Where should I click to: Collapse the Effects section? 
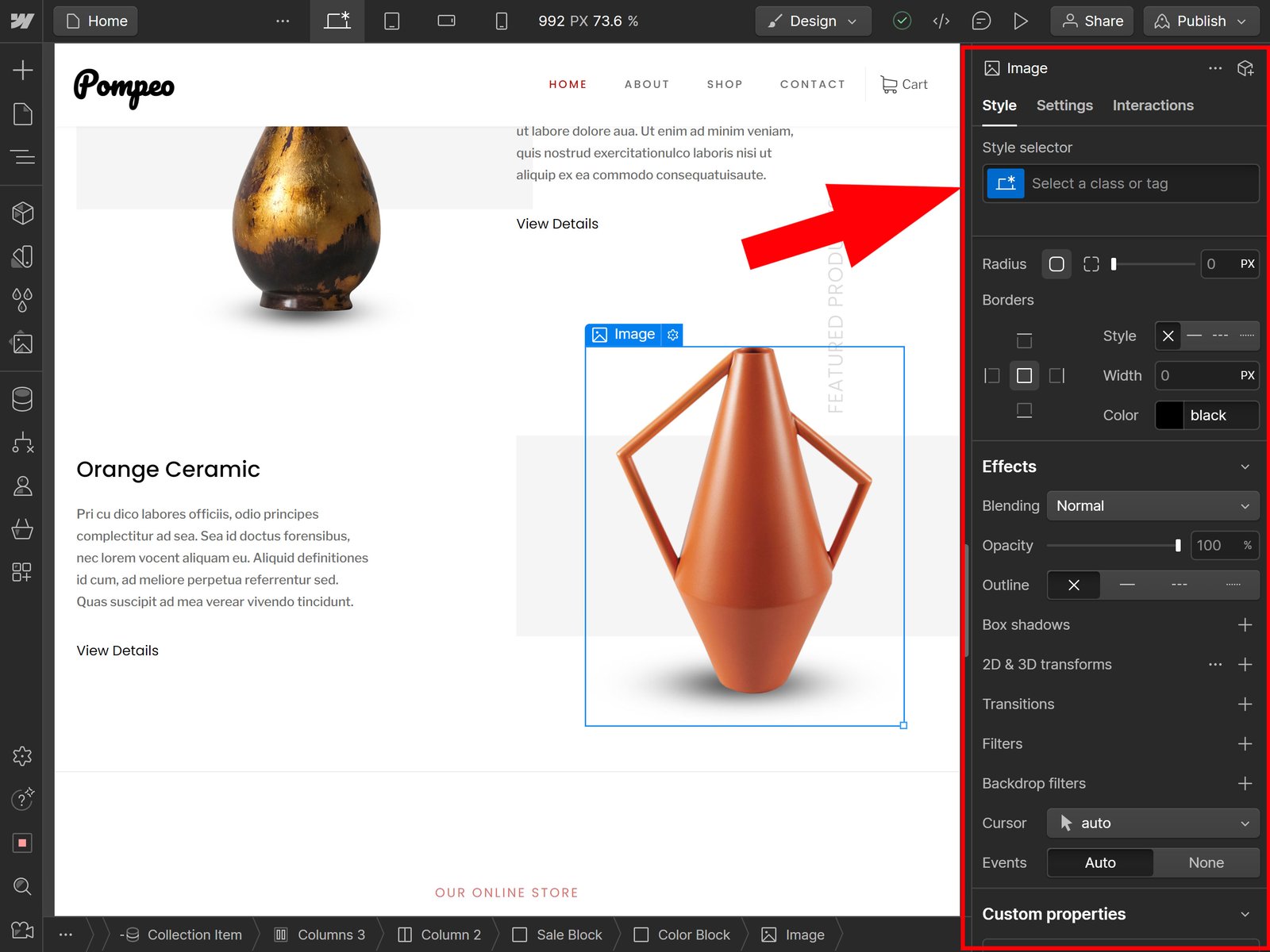(x=1244, y=466)
